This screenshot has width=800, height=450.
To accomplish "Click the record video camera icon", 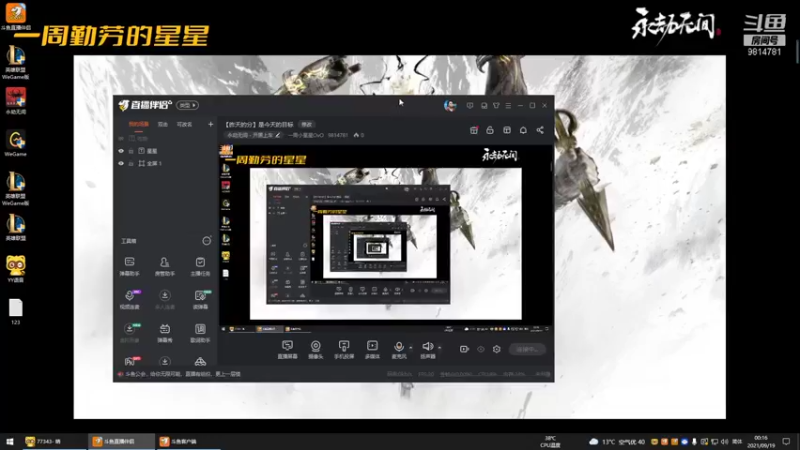I will pos(464,349).
